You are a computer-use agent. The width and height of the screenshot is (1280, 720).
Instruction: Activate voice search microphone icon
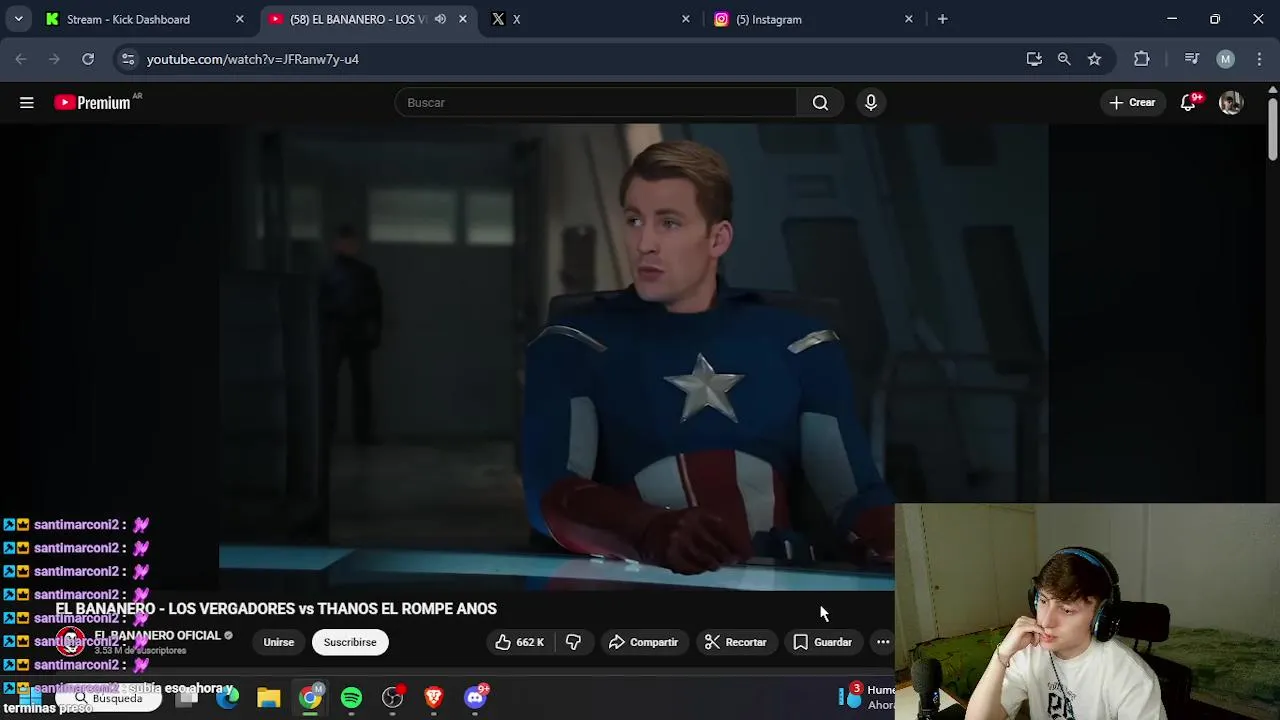pyautogui.click(x=871, y=102)
